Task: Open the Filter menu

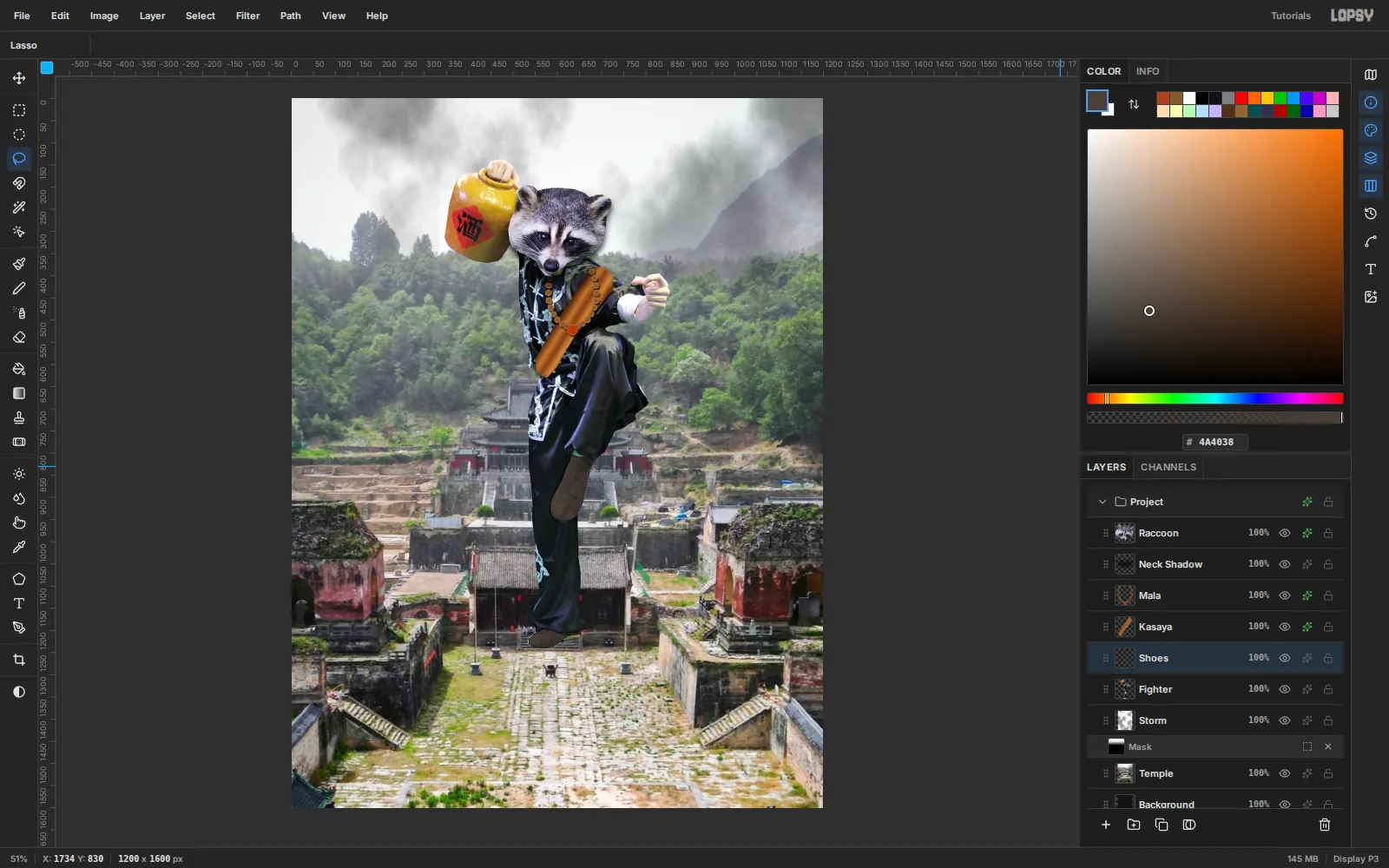Action: 247,16
